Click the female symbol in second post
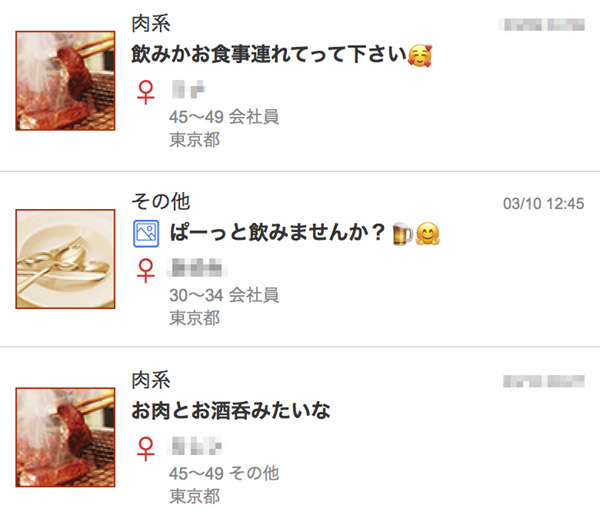This screenshot has width=600, height=515. [145, 270]
